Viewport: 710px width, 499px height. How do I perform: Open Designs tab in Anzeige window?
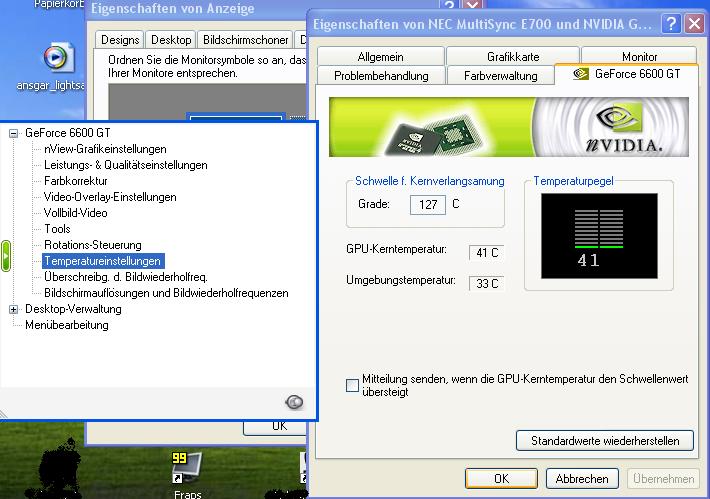[x=120, y=40]
